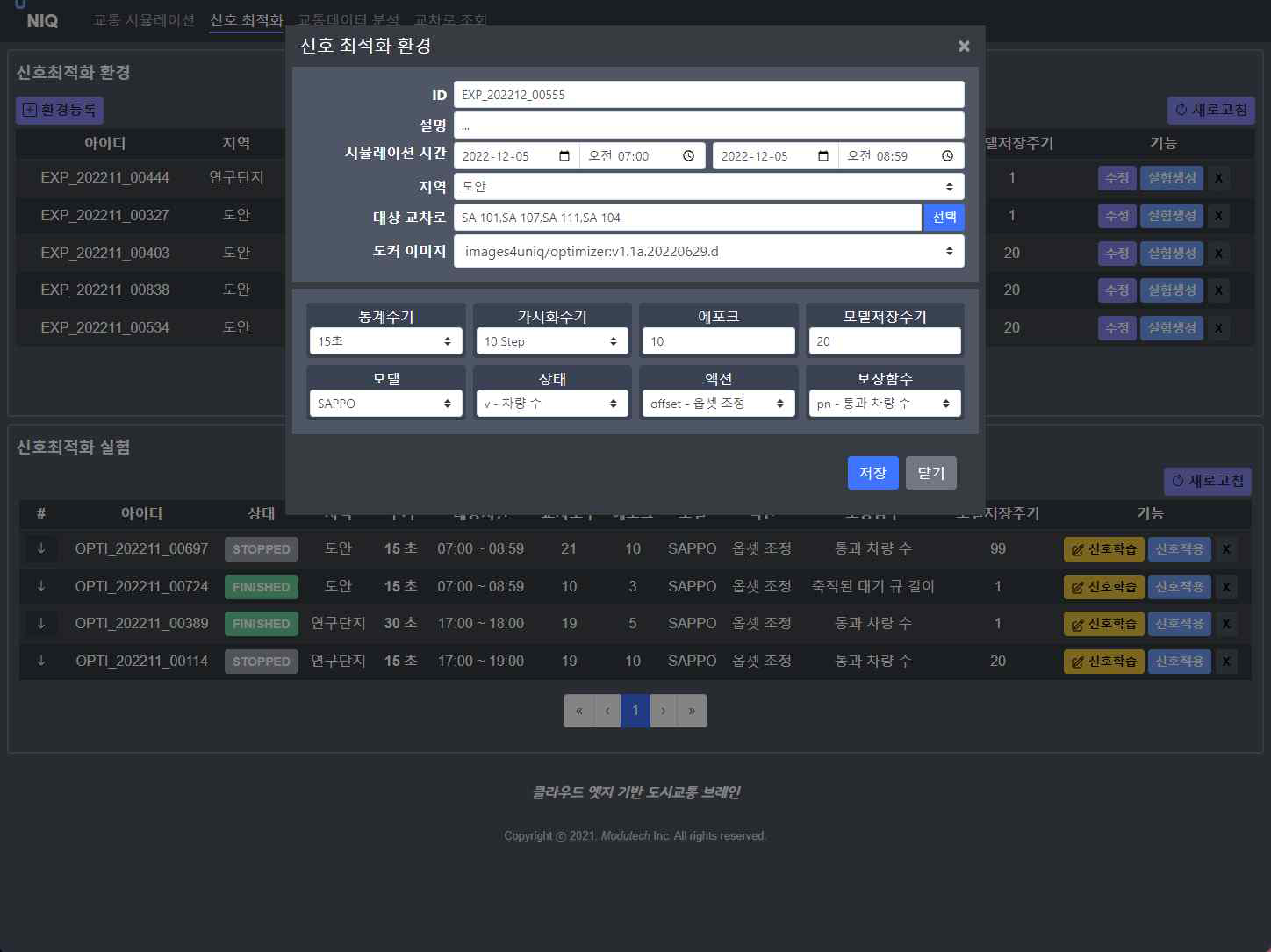
Task: Open the 보상함수 dropdown showing pn
Action: 885,404
